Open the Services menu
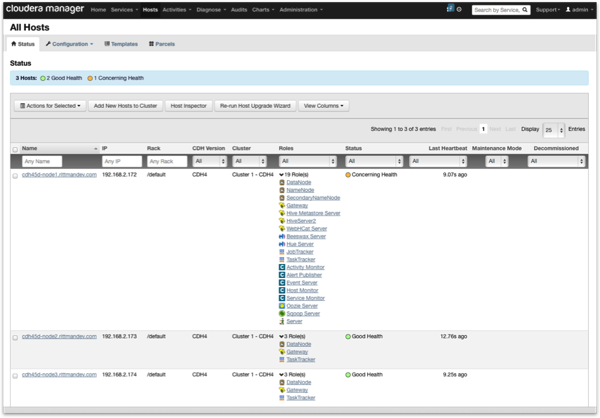This screenshot has width=600, height=418. (124, 10)
